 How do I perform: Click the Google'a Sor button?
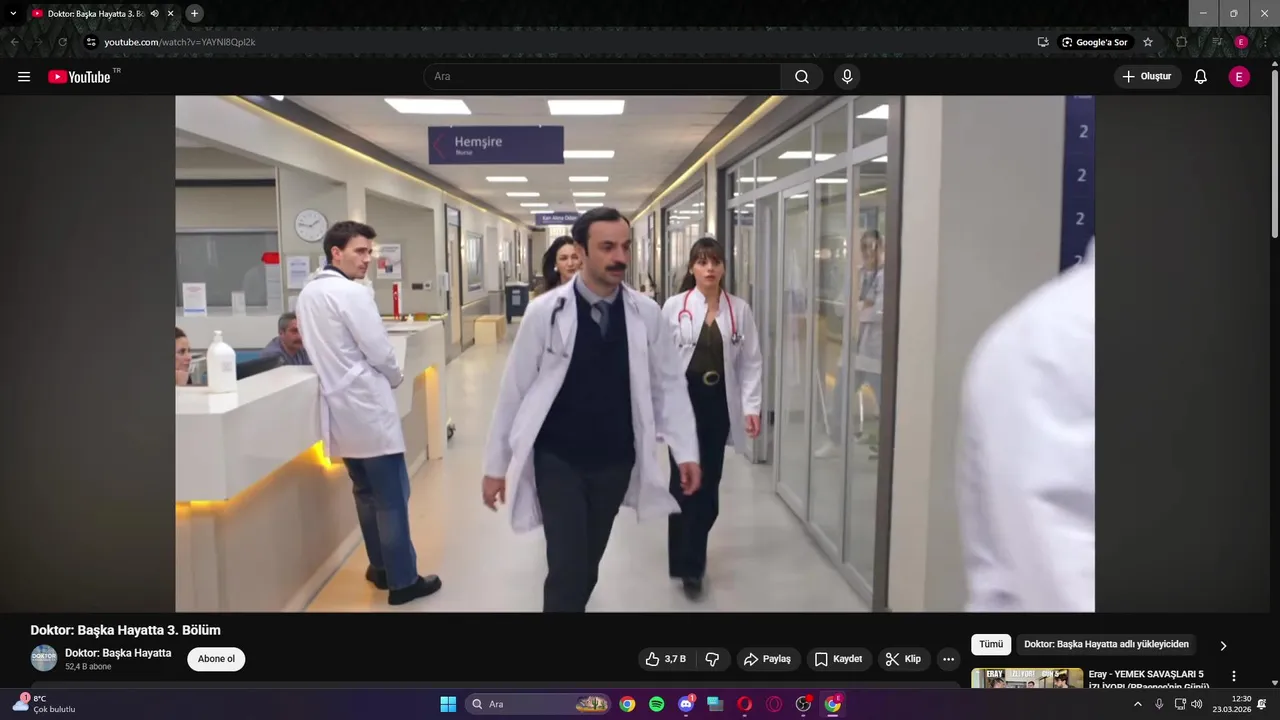point(1096,42)
